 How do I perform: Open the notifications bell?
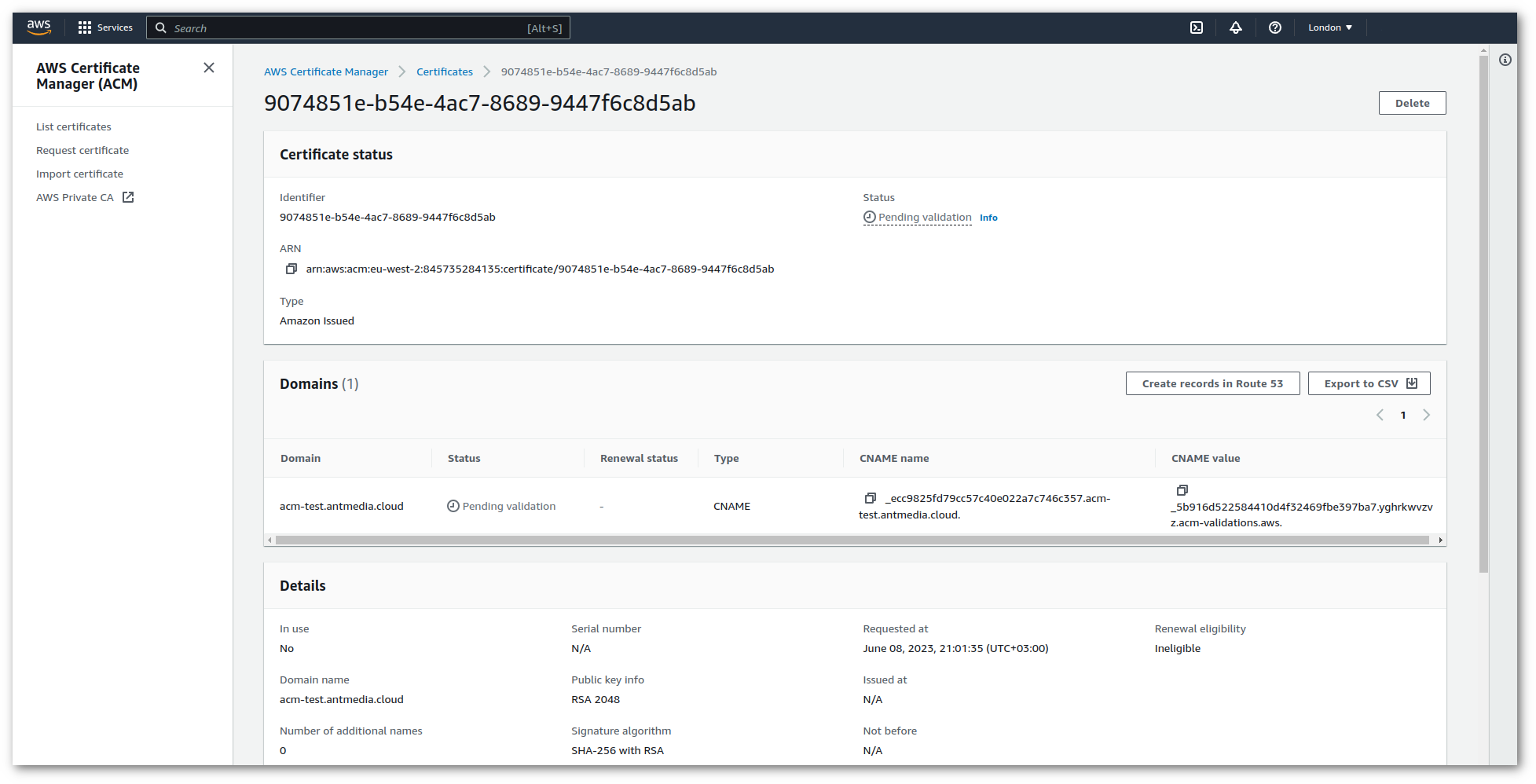[x=1236, y=27]
